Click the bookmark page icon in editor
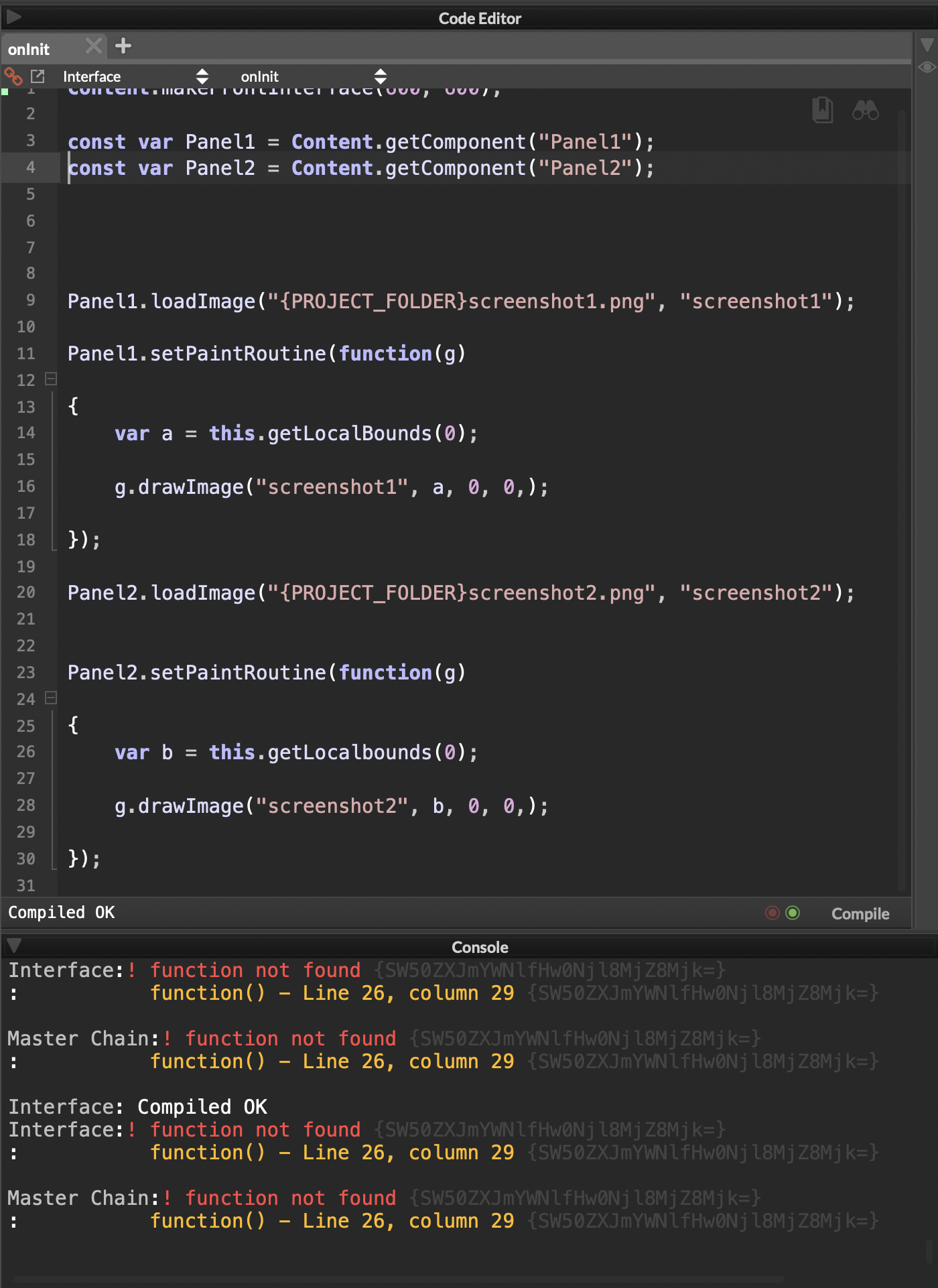This screenshot has width=938, height=1288. tap(823, 110)
